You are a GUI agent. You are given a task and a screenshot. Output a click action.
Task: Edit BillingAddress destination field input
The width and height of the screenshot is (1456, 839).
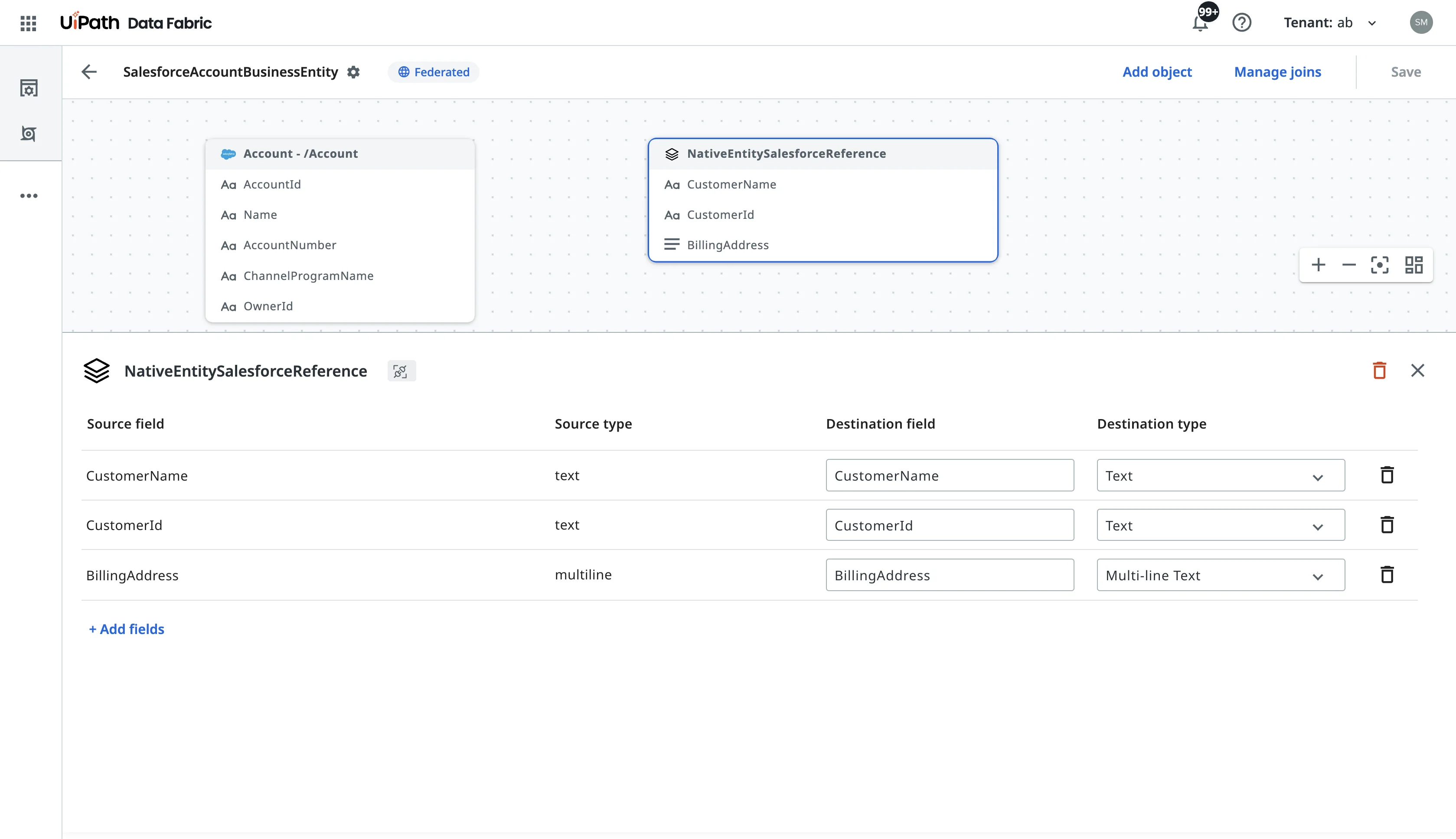click(949, 575)
